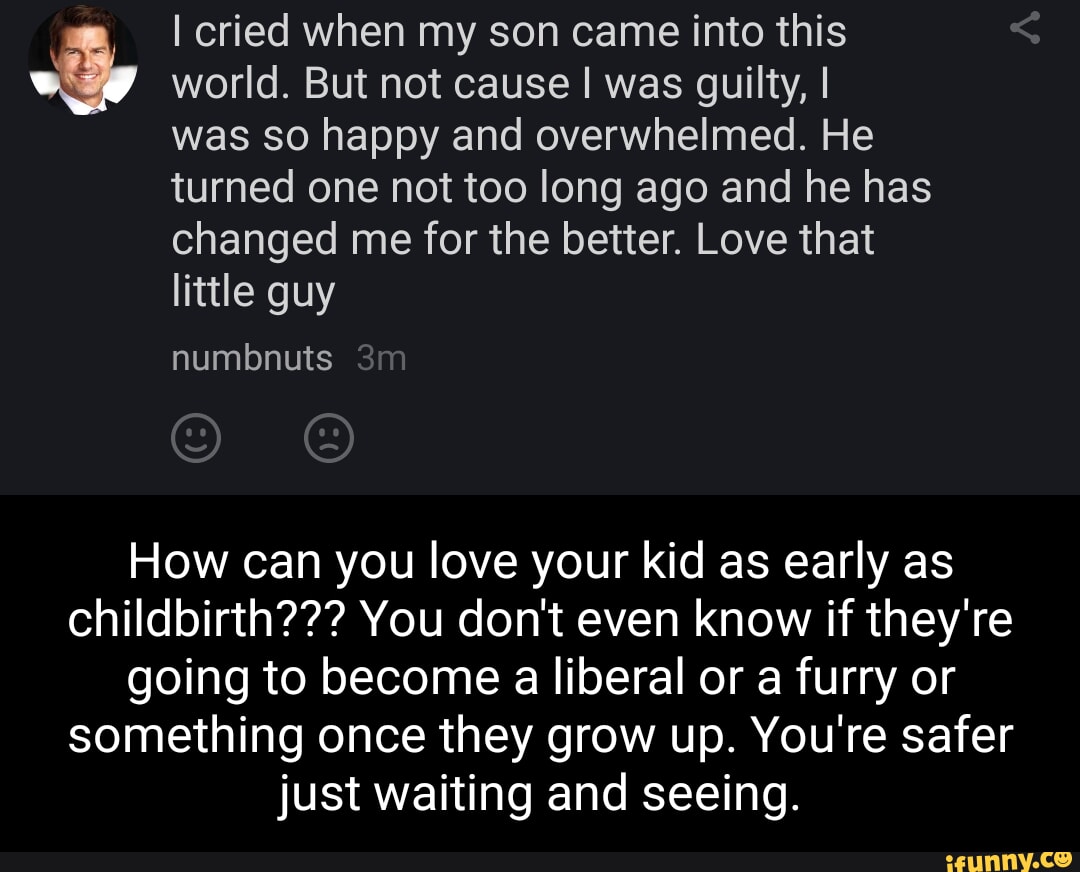Click the caption line "something once they grow up"
Screen dimensions: 1080x872
[x=540, y=736]
